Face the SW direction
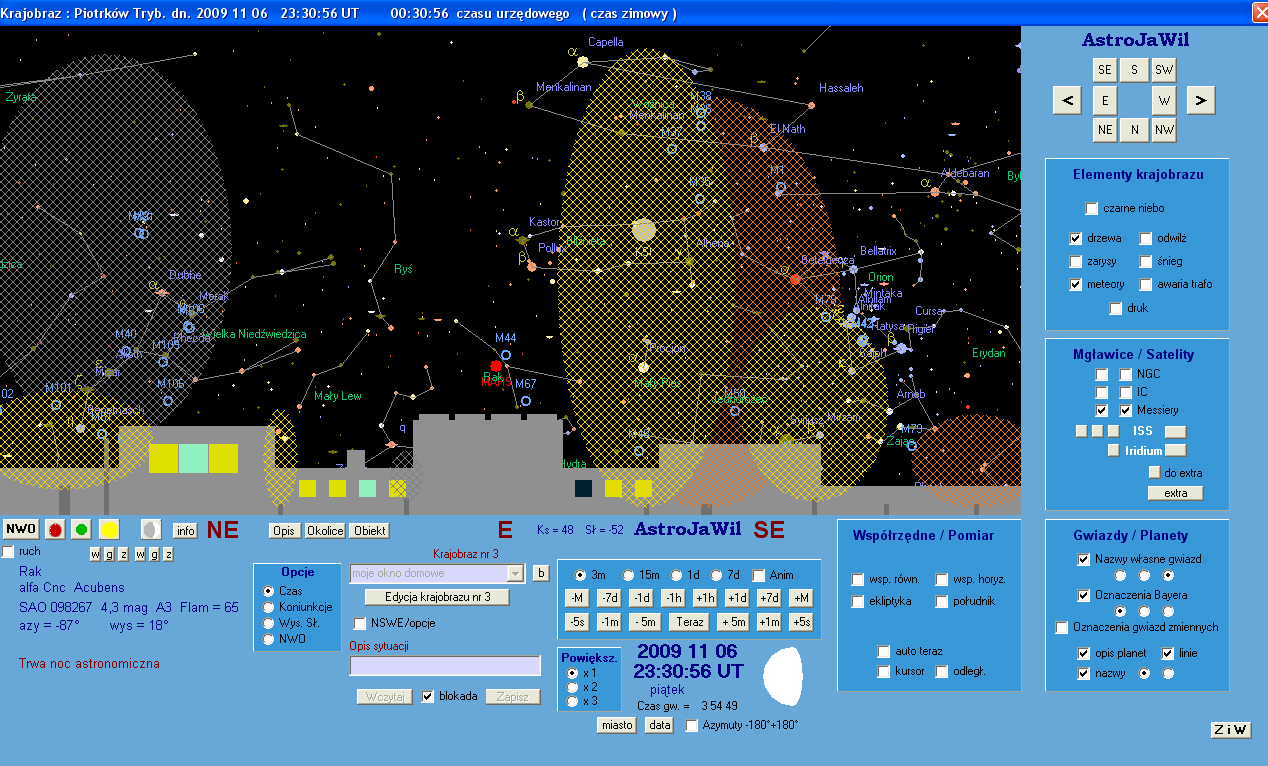Viewport: 1268px width, 766px height. pyautogui.click(x=1164, y=70)
